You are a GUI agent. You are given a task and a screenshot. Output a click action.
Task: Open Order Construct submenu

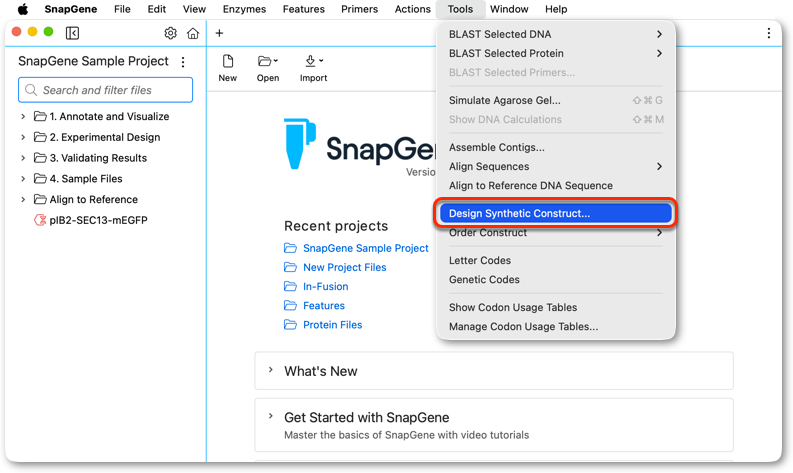click(556, 233)
